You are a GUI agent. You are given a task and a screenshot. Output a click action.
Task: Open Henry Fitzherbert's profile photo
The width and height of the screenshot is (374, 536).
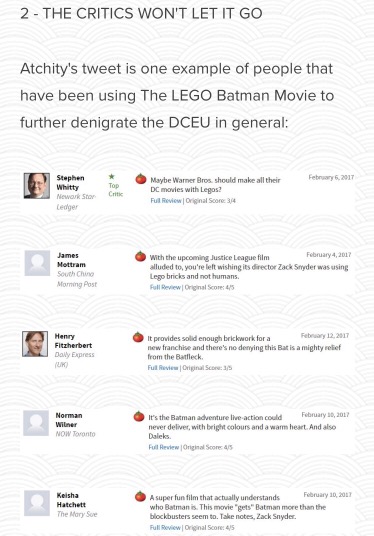click(35, 344)
